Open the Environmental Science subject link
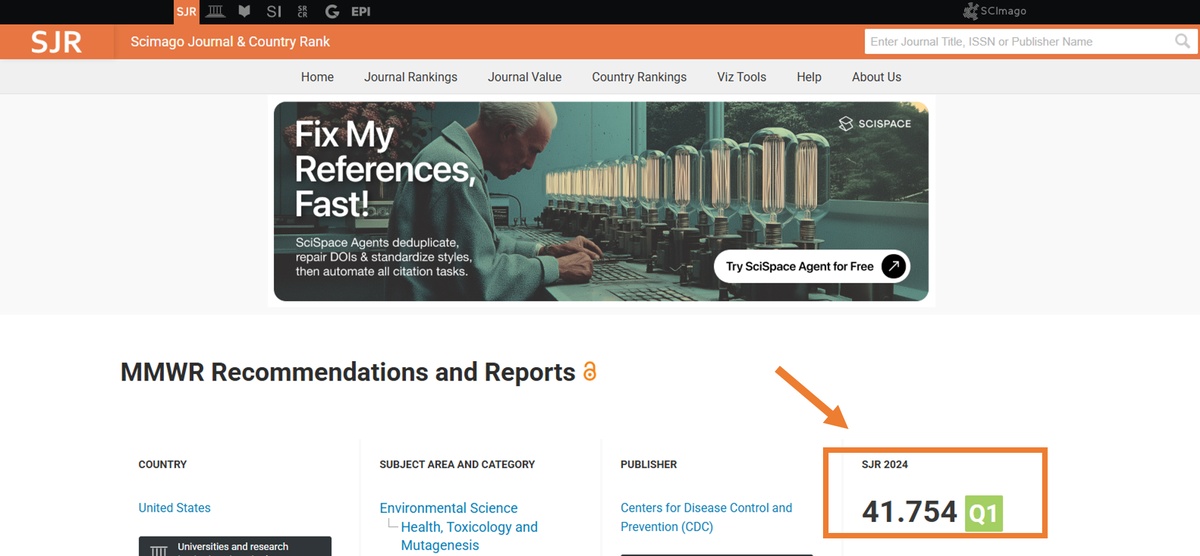 tap(449, 508)
